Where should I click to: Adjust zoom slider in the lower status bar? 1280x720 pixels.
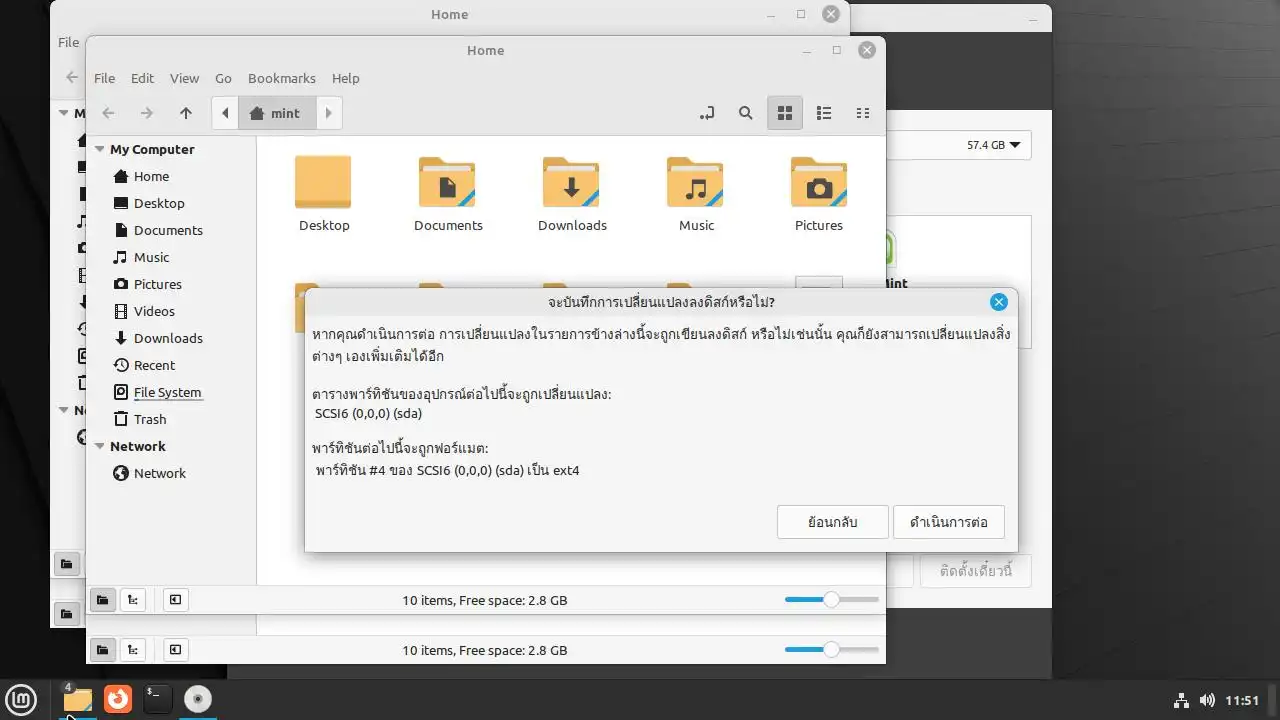click(831, 650)
